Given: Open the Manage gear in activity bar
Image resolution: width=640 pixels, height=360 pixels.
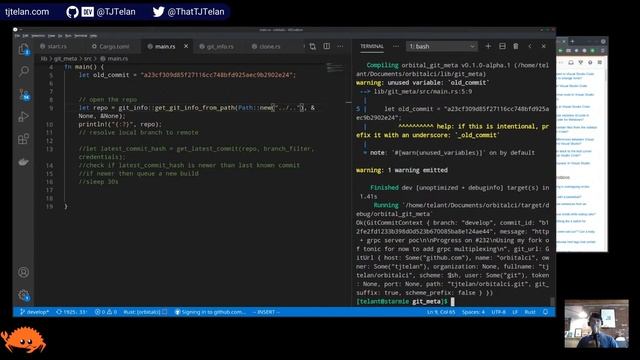Looking at the screenshot, I should [x=24, y=295].
